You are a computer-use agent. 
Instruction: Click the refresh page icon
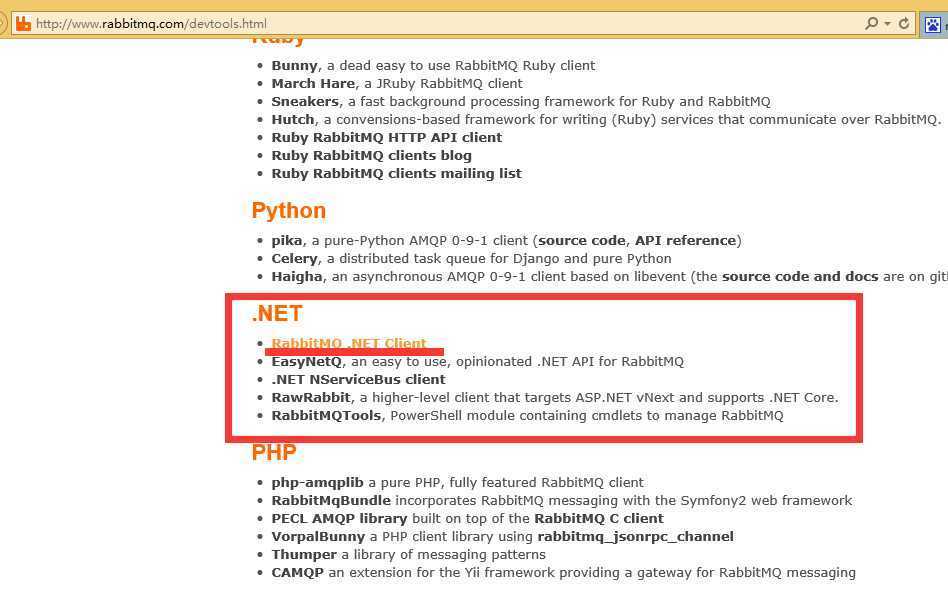(x=904, y=24)
